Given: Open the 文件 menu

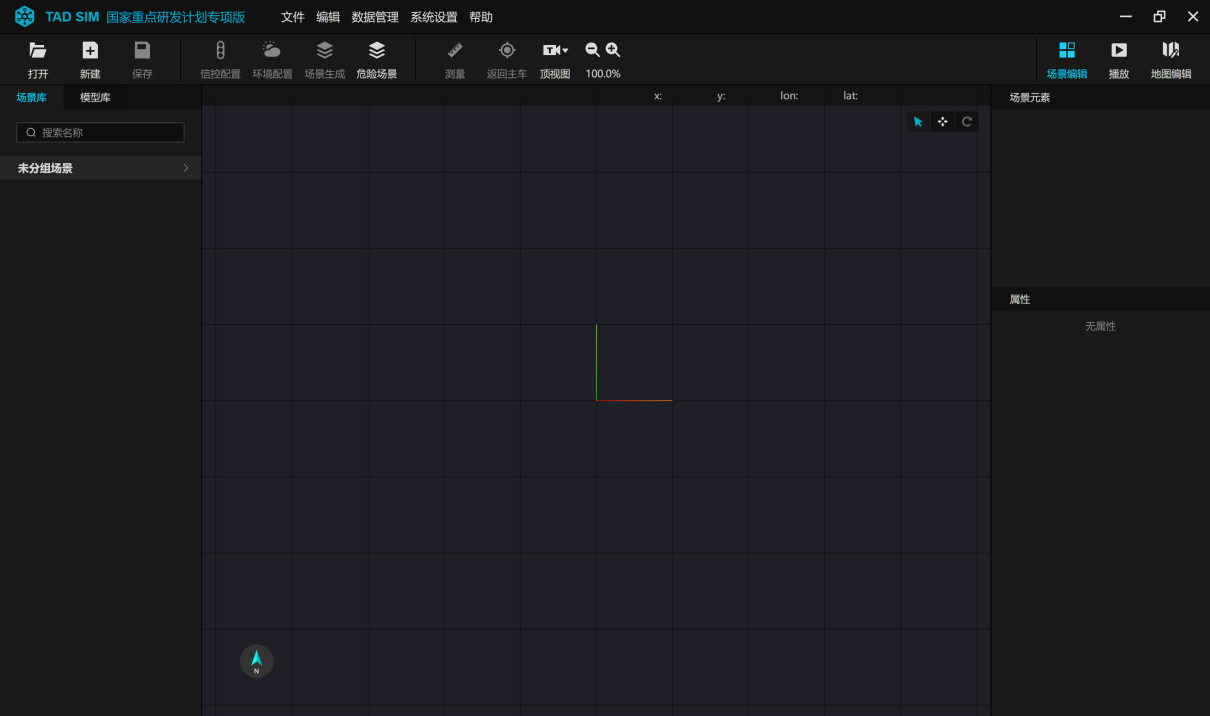Looking at the screenshot, I should click(293, 17).
